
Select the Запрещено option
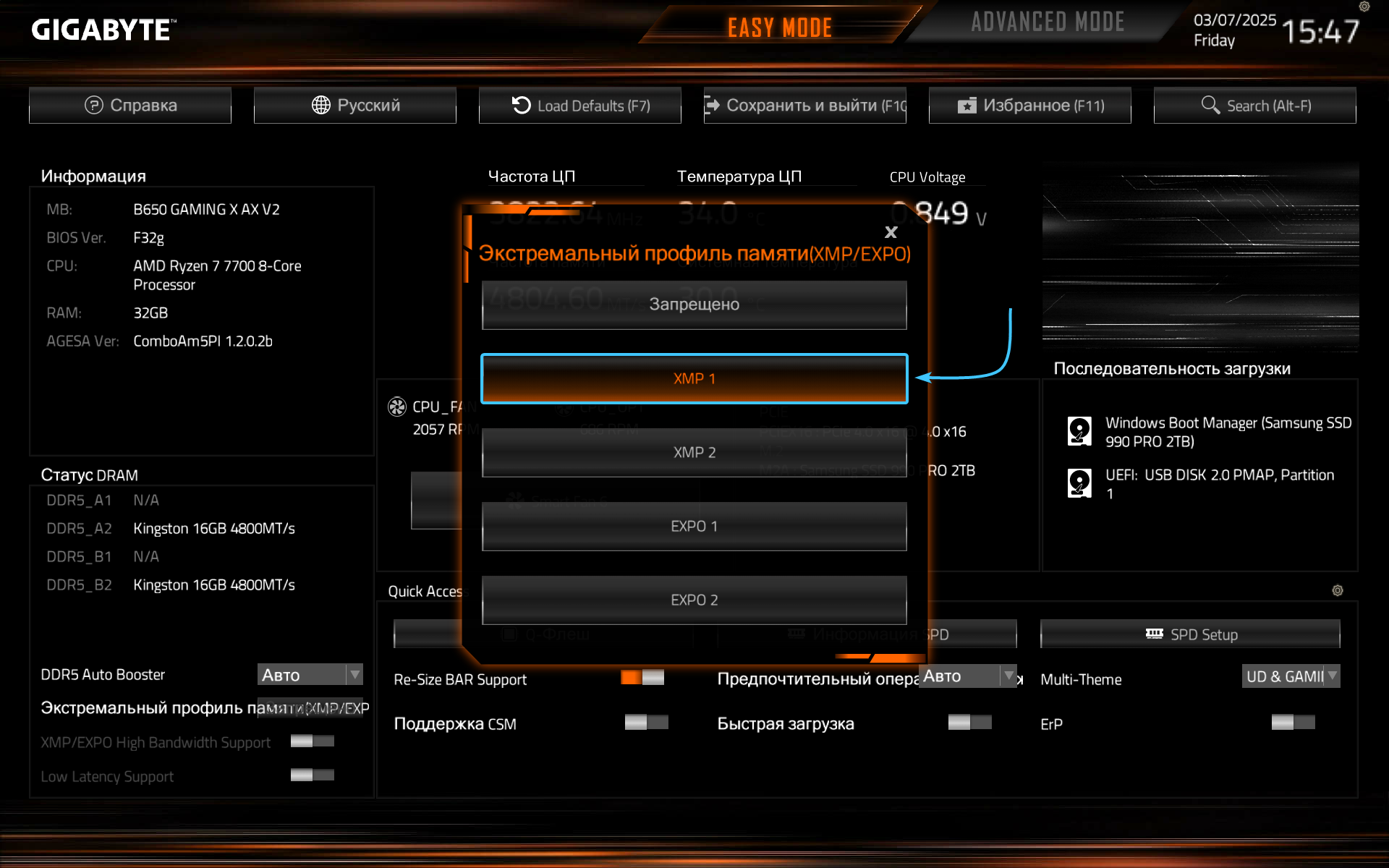[x=694, y=305]
